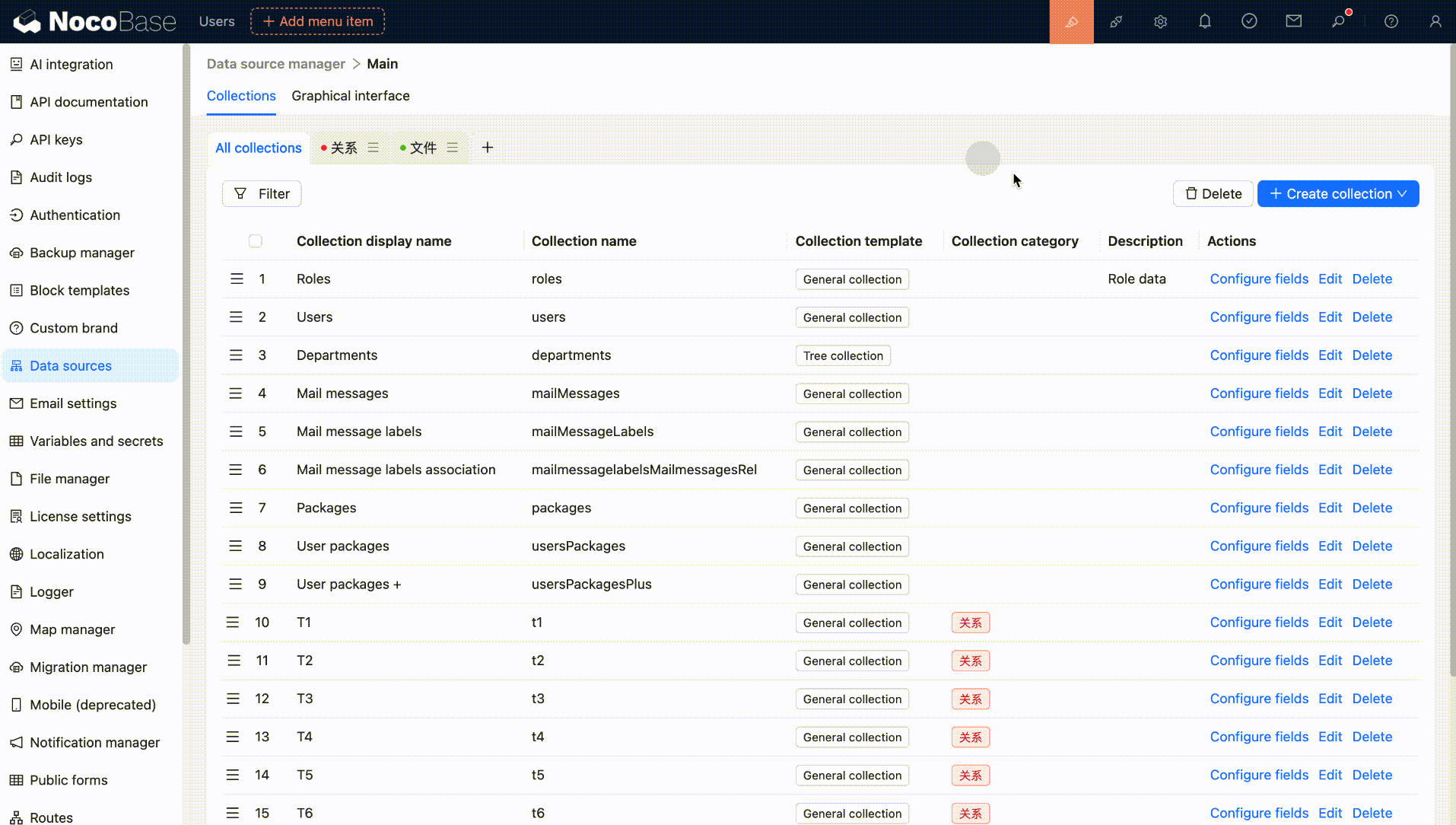Click the help question mark icon

coord(1391,22)
